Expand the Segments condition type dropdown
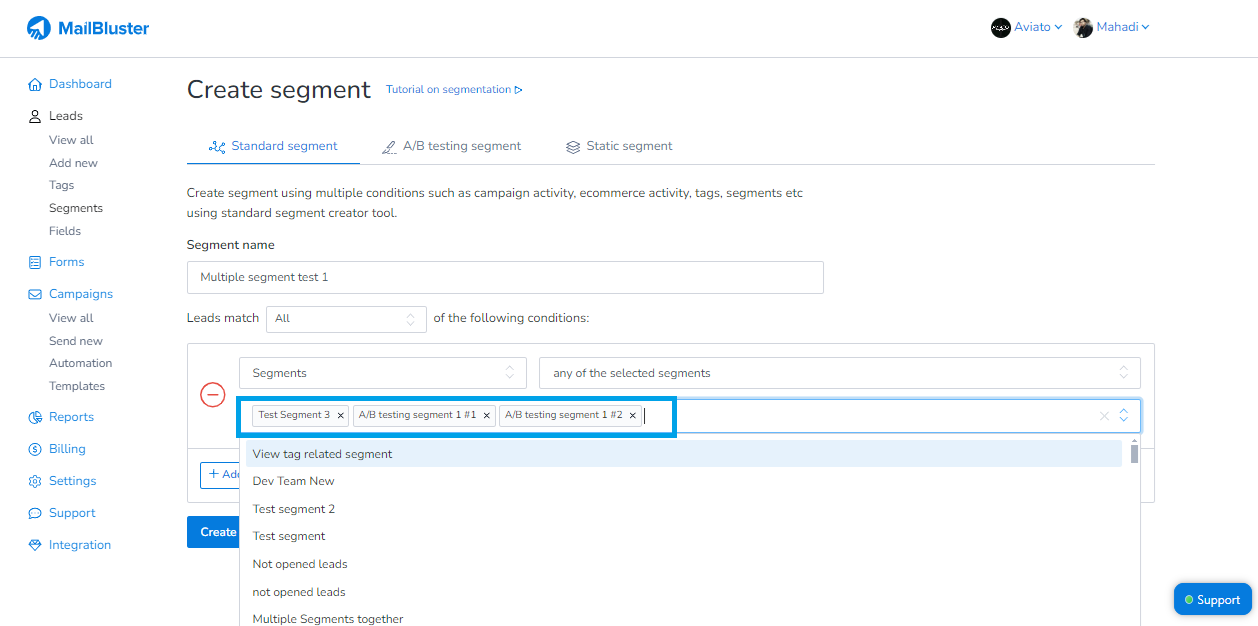 tap(381, 373)
